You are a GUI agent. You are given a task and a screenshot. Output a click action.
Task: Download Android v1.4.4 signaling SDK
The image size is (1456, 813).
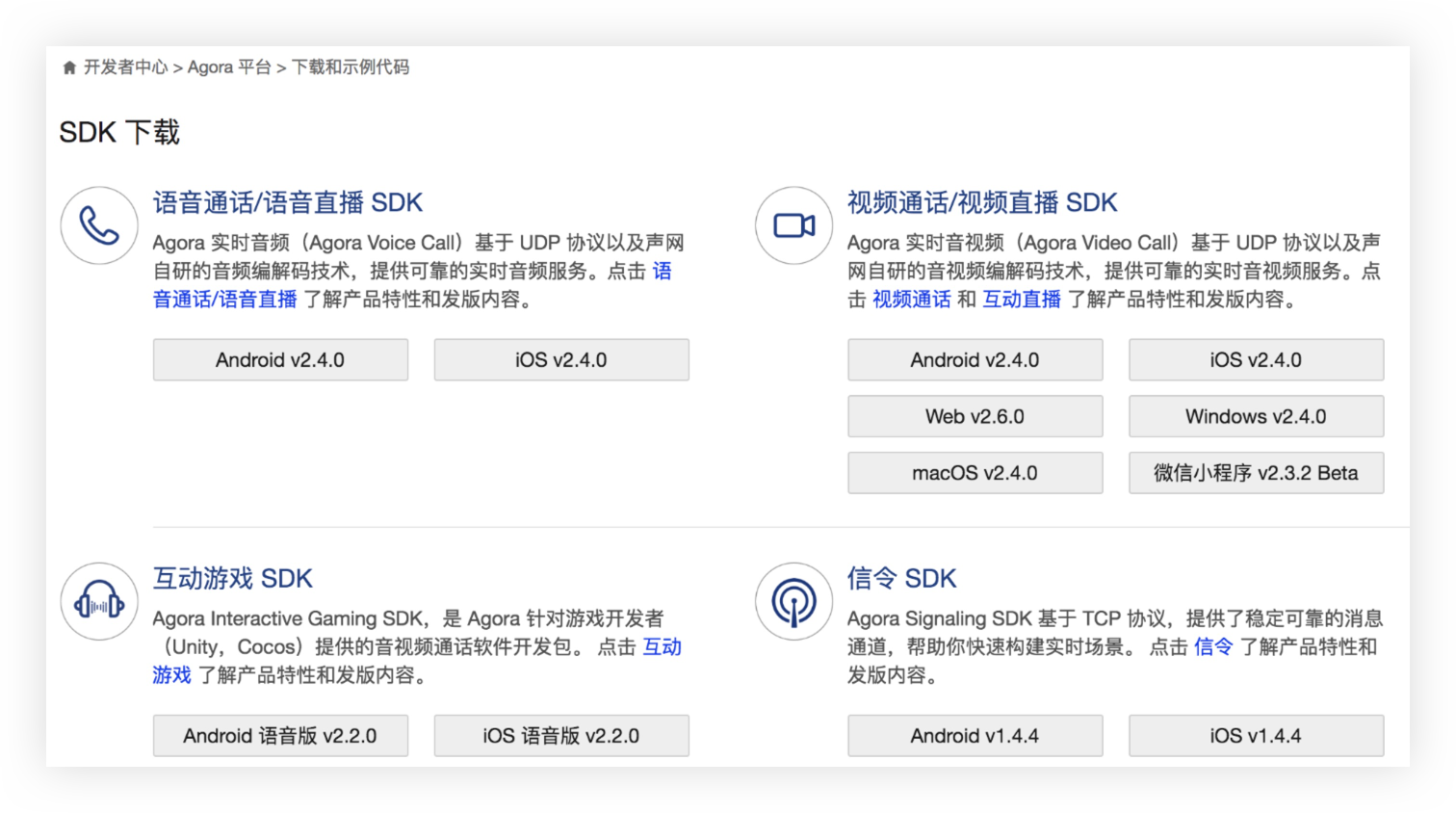975,736
